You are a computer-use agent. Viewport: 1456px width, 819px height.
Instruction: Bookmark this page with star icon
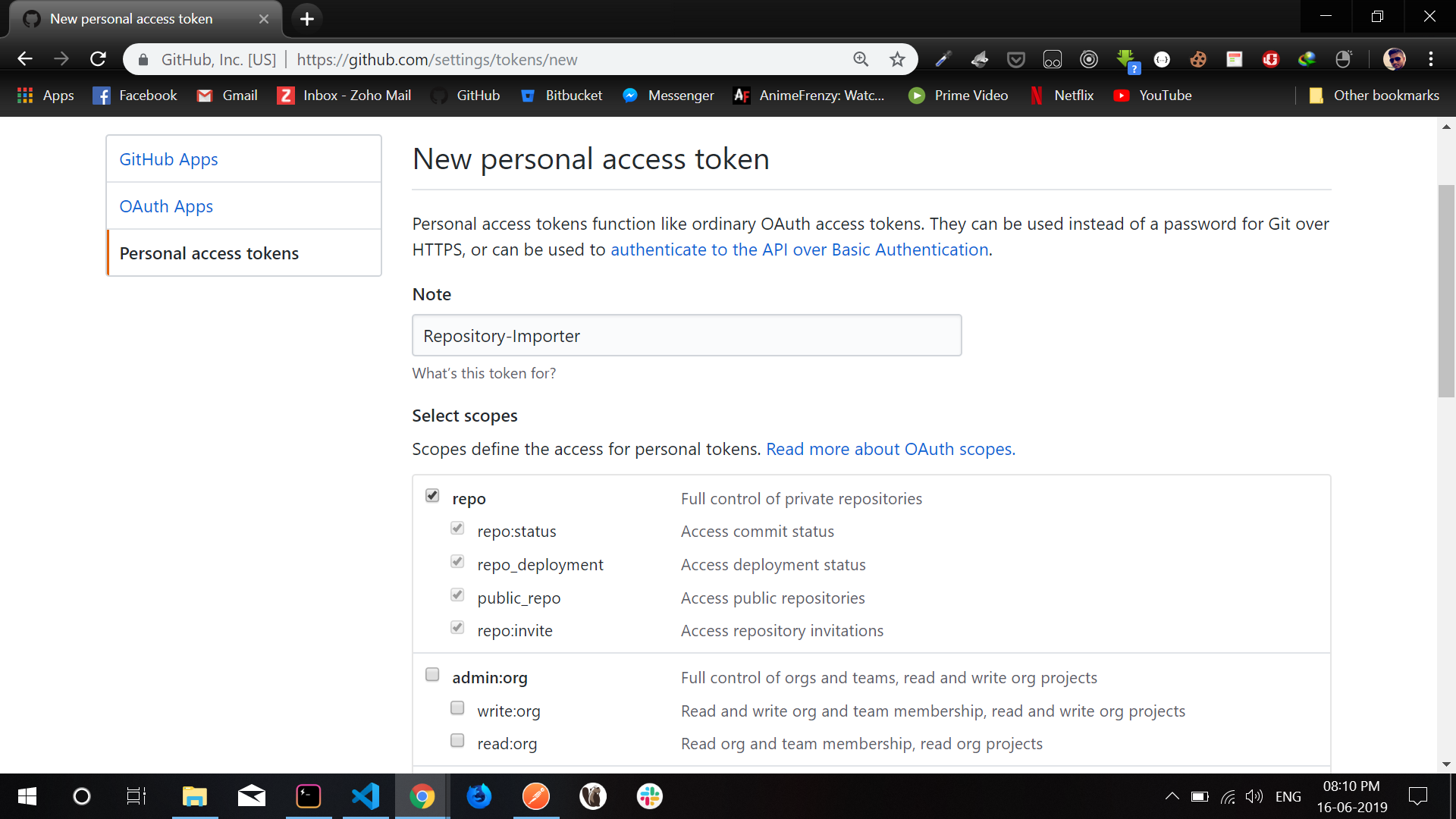(x=897, y=59)
